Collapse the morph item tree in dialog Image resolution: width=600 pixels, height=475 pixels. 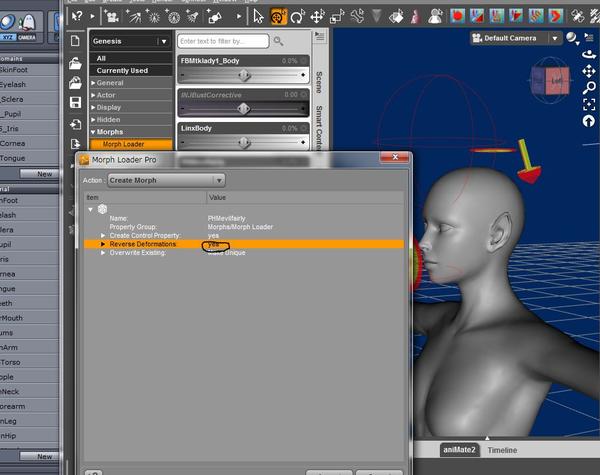click(x=91, y=209)
